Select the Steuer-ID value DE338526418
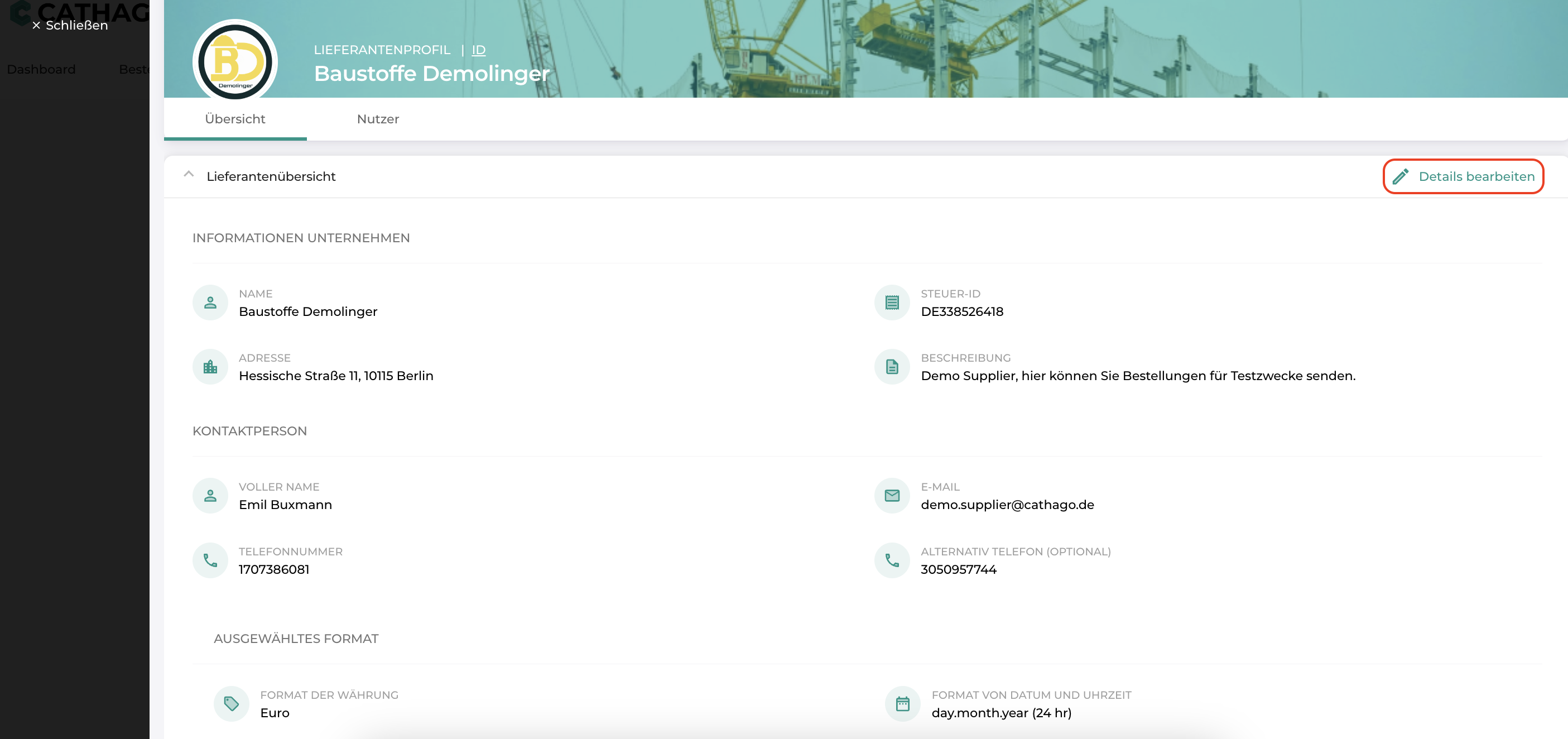1568x739 pixels. point(962,311)
